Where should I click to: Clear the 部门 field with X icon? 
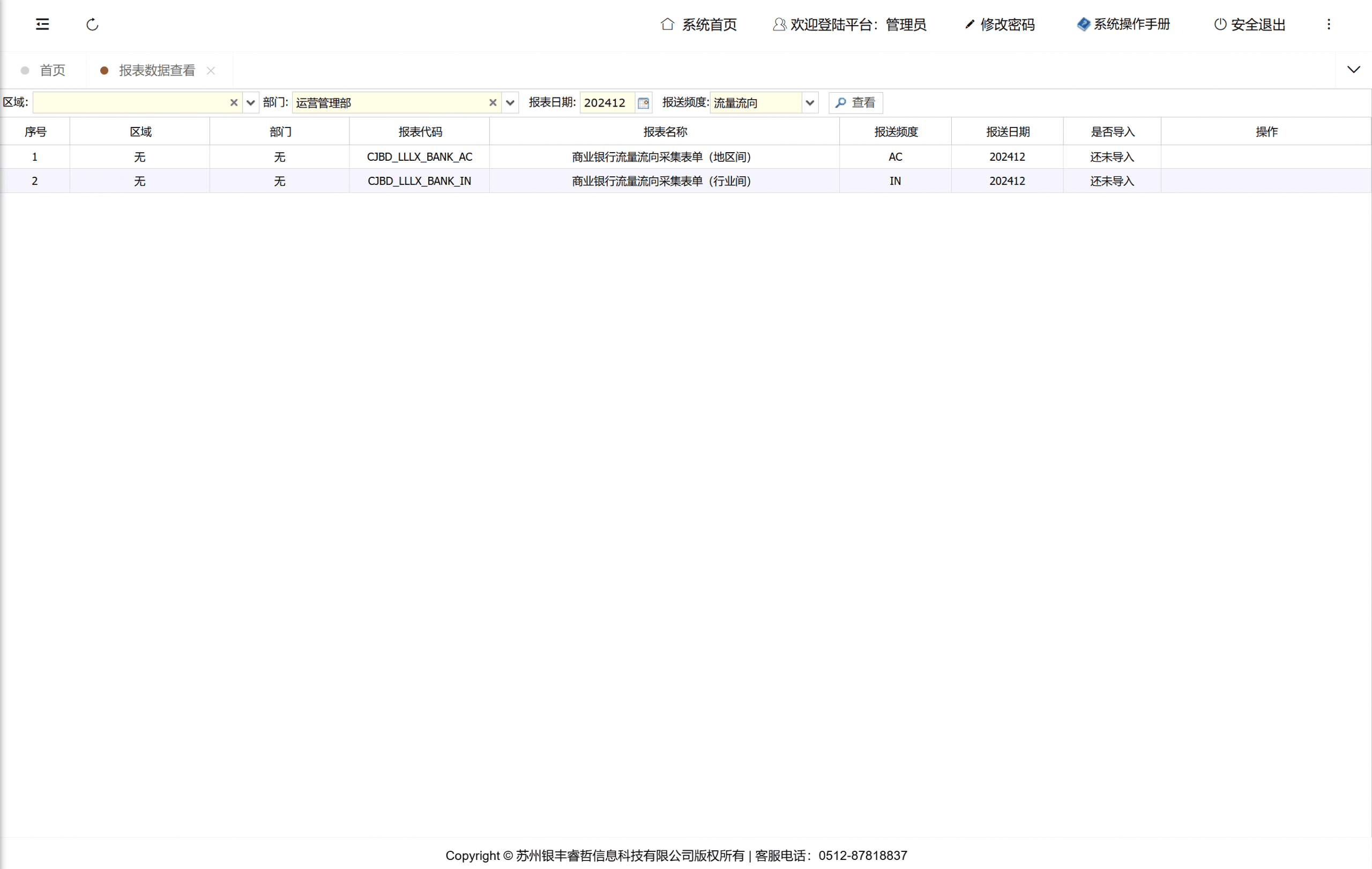click(493, 103)
